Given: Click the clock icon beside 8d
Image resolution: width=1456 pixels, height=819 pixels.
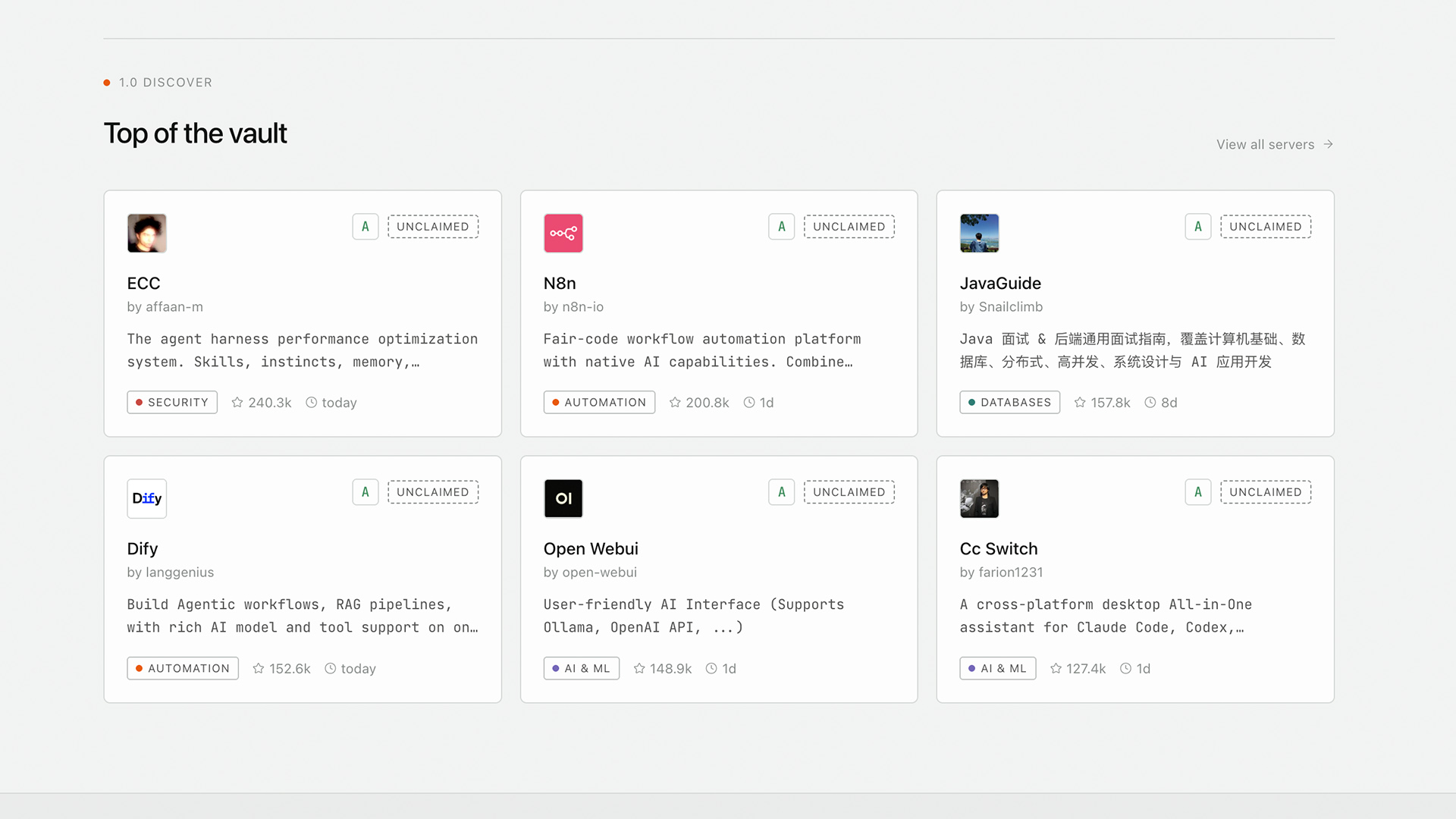Looking at the screenshot, I should point(1150,403).
